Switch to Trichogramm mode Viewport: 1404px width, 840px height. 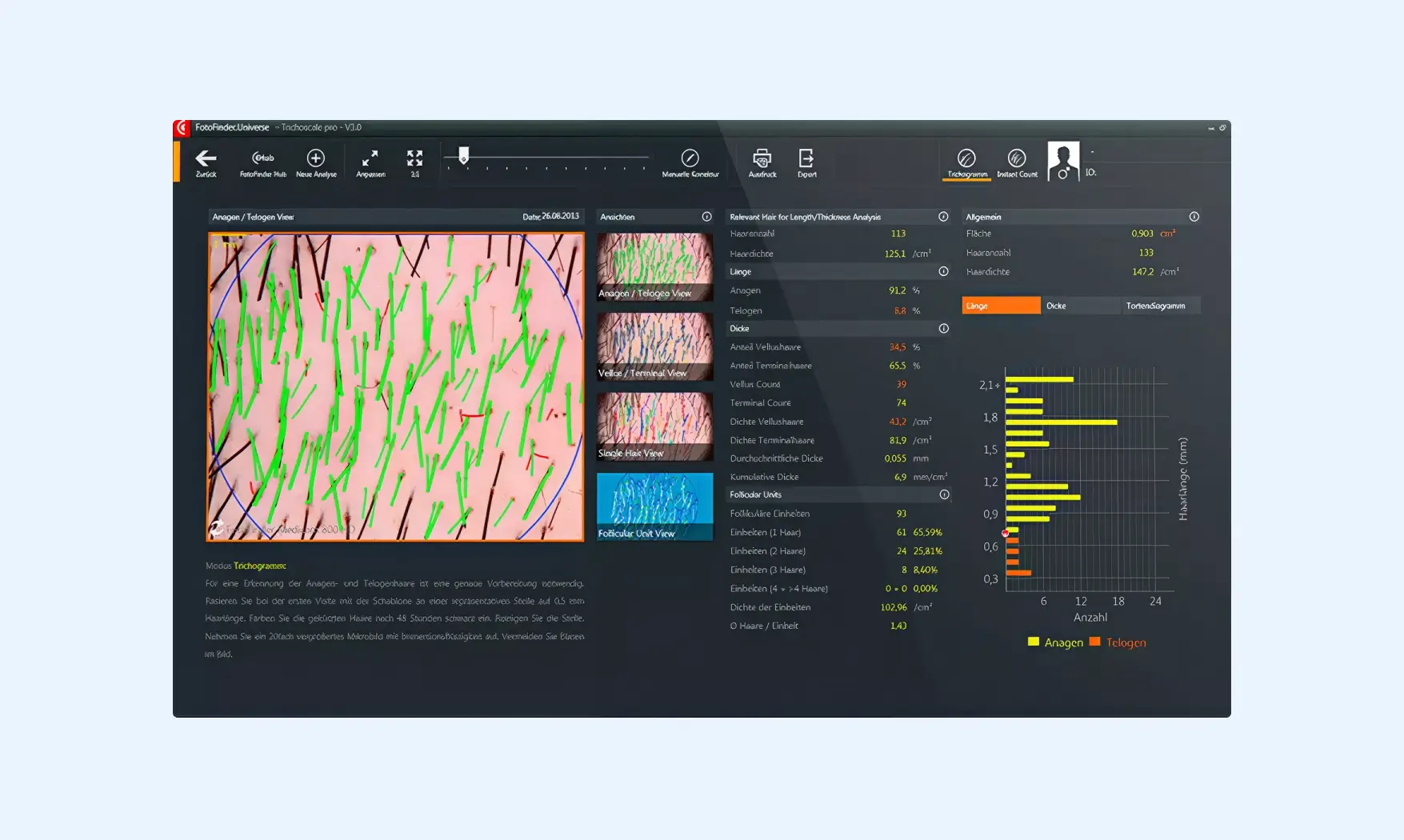coord(966,161)
